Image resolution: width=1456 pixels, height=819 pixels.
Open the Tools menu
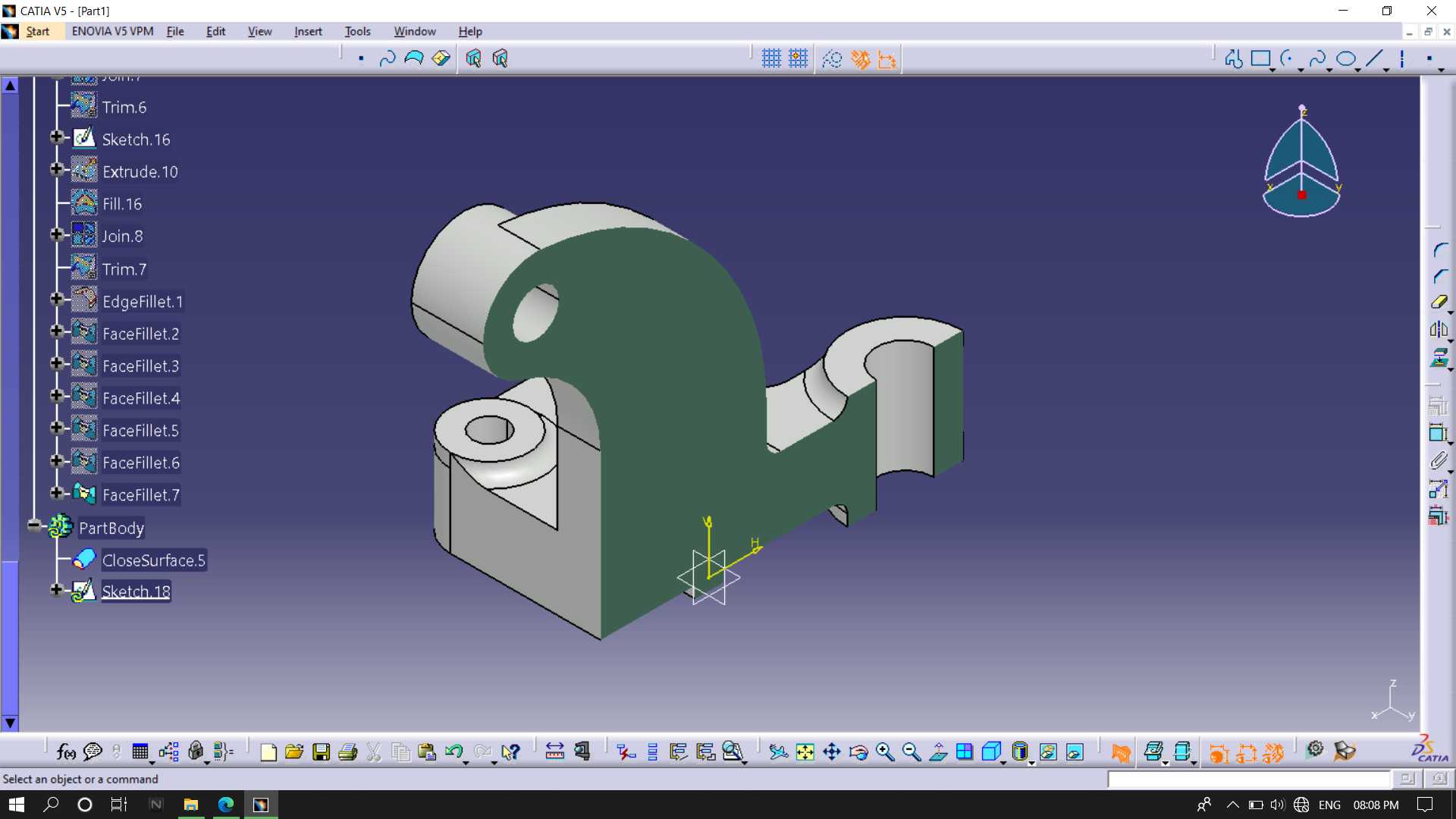357,31
